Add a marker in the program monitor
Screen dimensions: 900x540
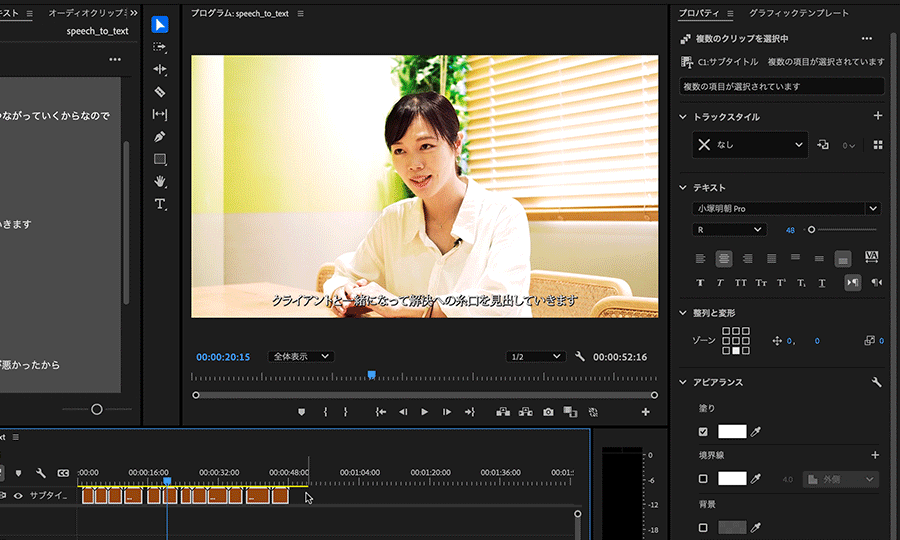[x=301, y=412]
